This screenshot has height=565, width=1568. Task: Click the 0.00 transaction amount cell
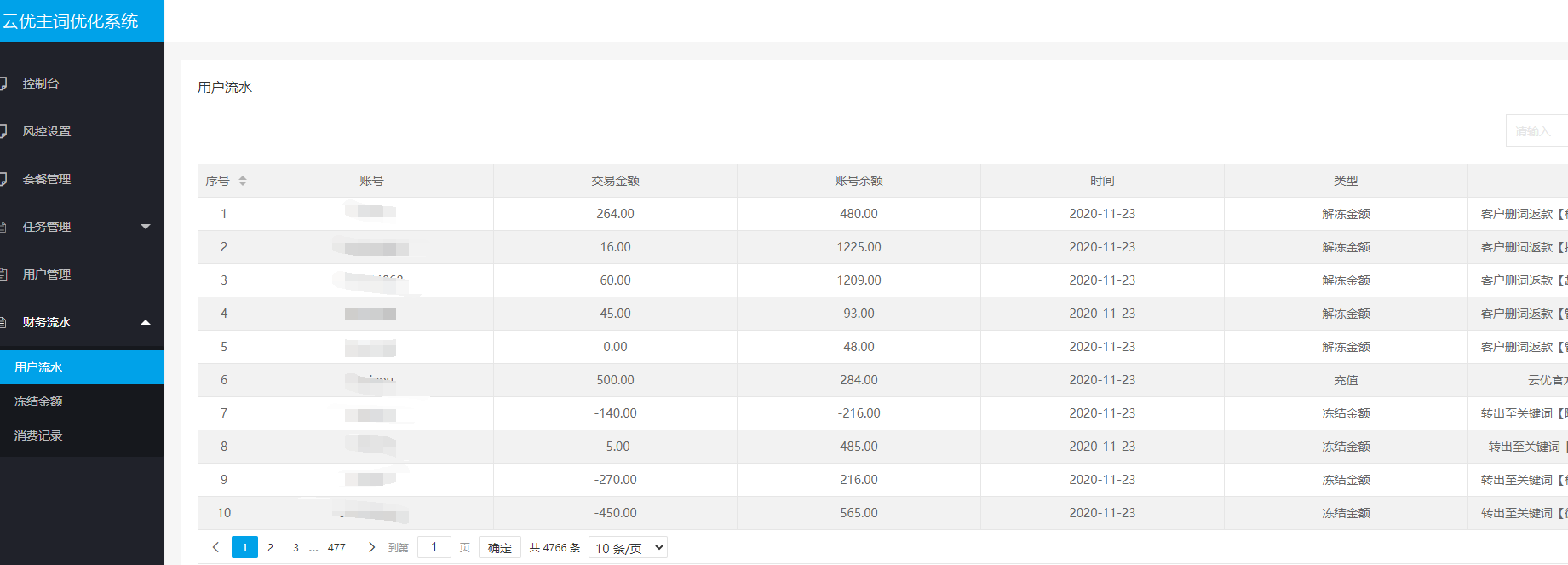tap(615, 347)
